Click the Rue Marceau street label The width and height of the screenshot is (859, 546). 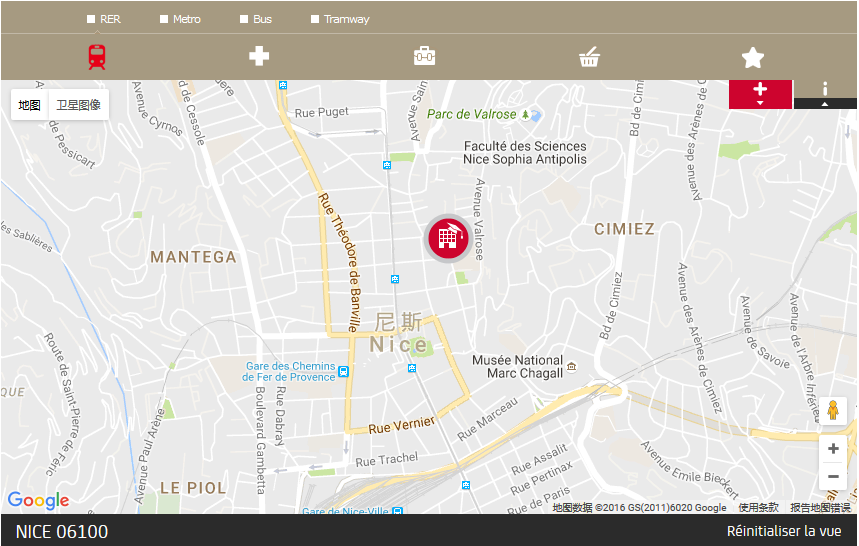pos(488,419)
